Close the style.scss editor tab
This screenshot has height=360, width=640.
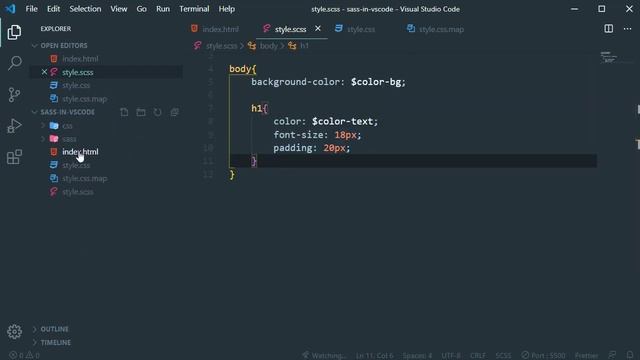[318, 29]
